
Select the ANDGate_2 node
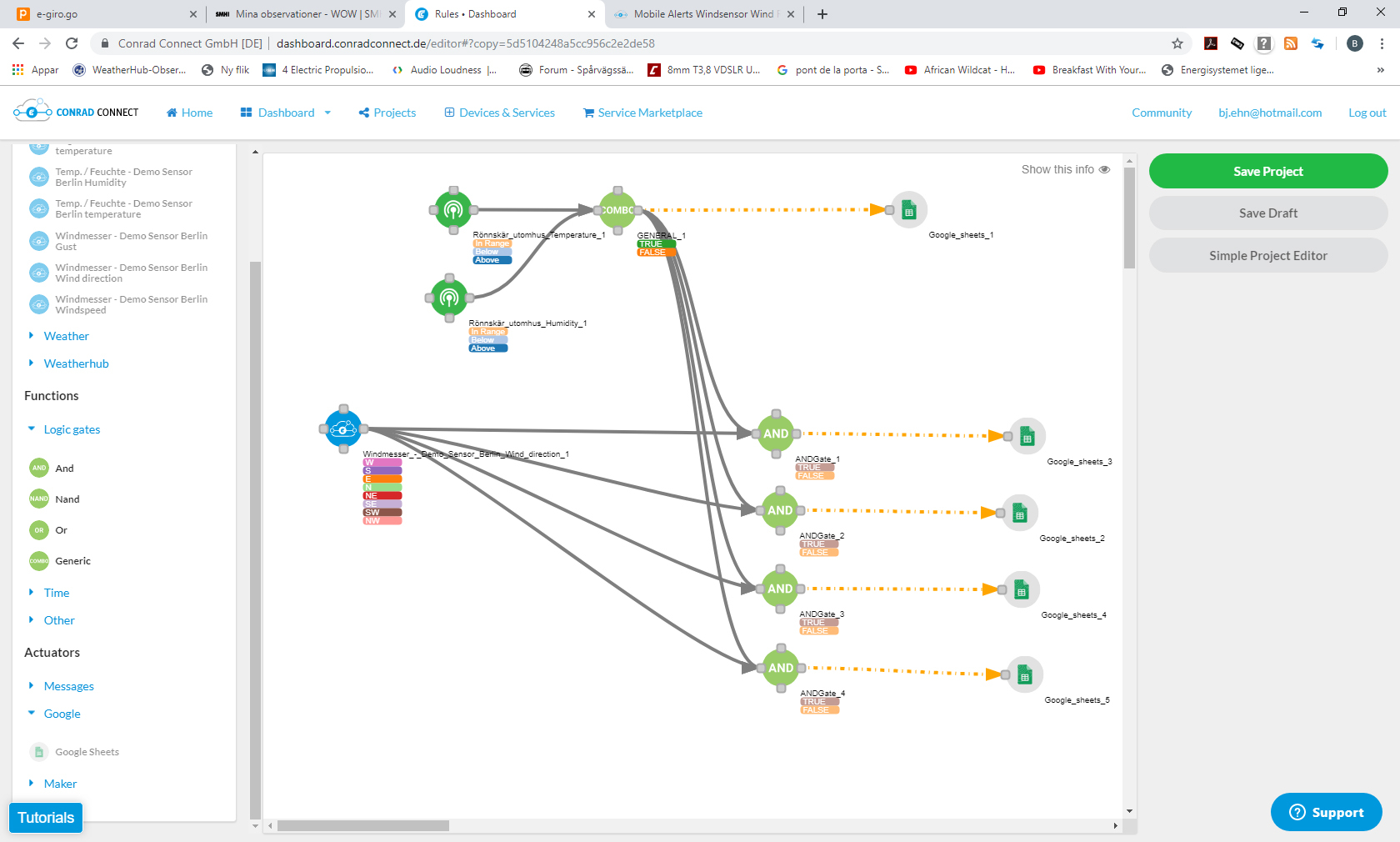(780, 510)
